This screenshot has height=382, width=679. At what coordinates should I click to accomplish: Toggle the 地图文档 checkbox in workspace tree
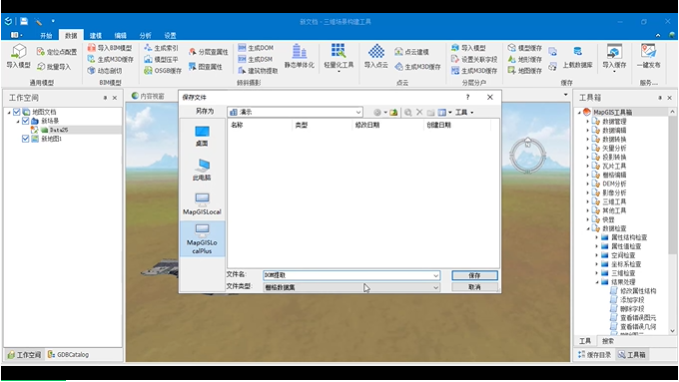pos(17,112)
